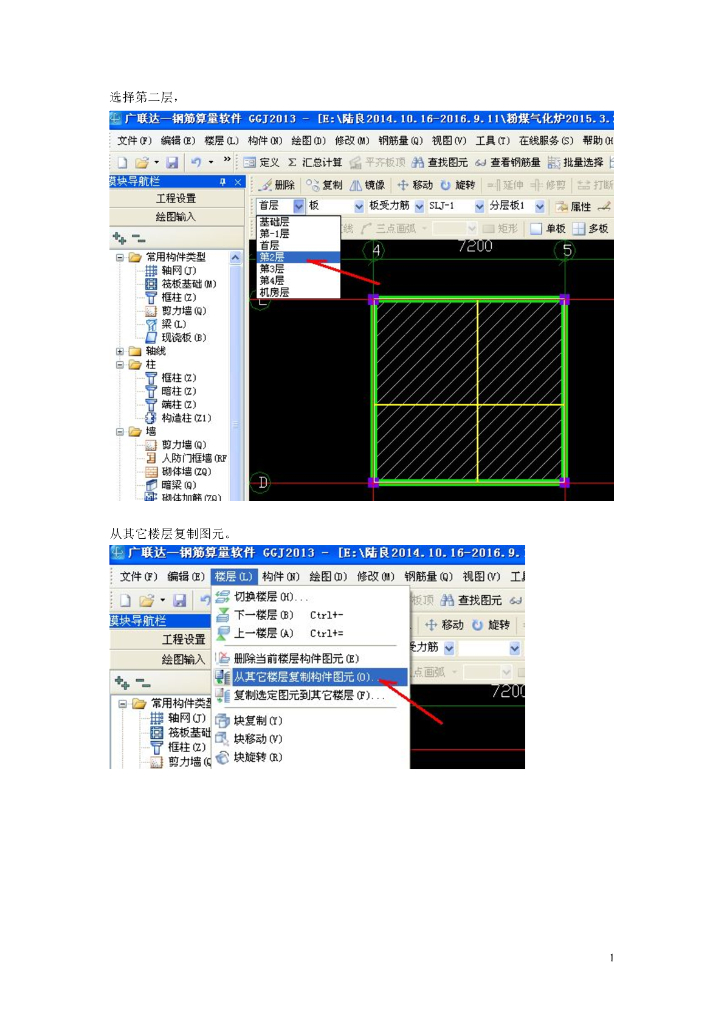Click 下一楼层(B) in the lower menu

(x=279, y=615)
